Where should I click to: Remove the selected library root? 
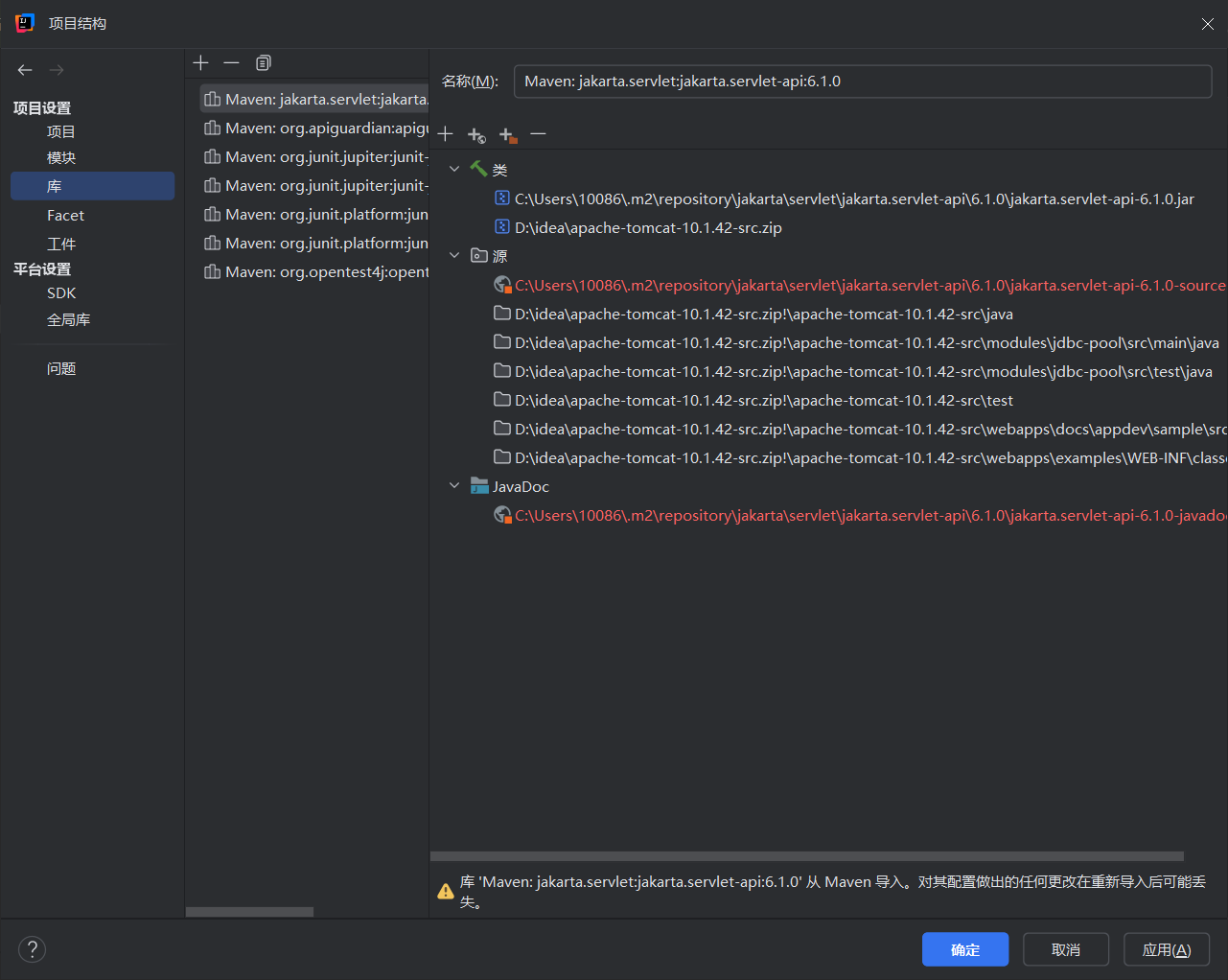coord(539,134)
